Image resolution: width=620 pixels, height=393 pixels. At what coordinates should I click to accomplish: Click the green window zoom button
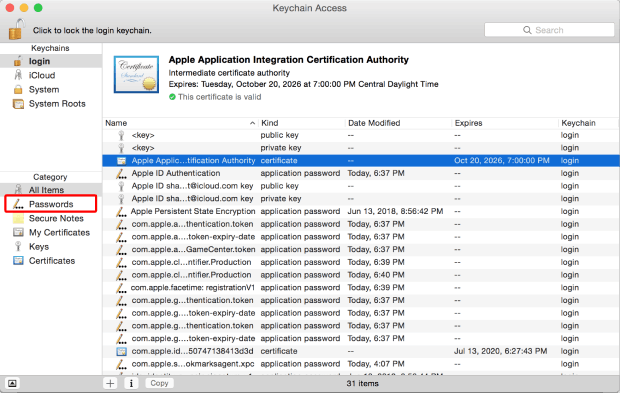point(38,8)
